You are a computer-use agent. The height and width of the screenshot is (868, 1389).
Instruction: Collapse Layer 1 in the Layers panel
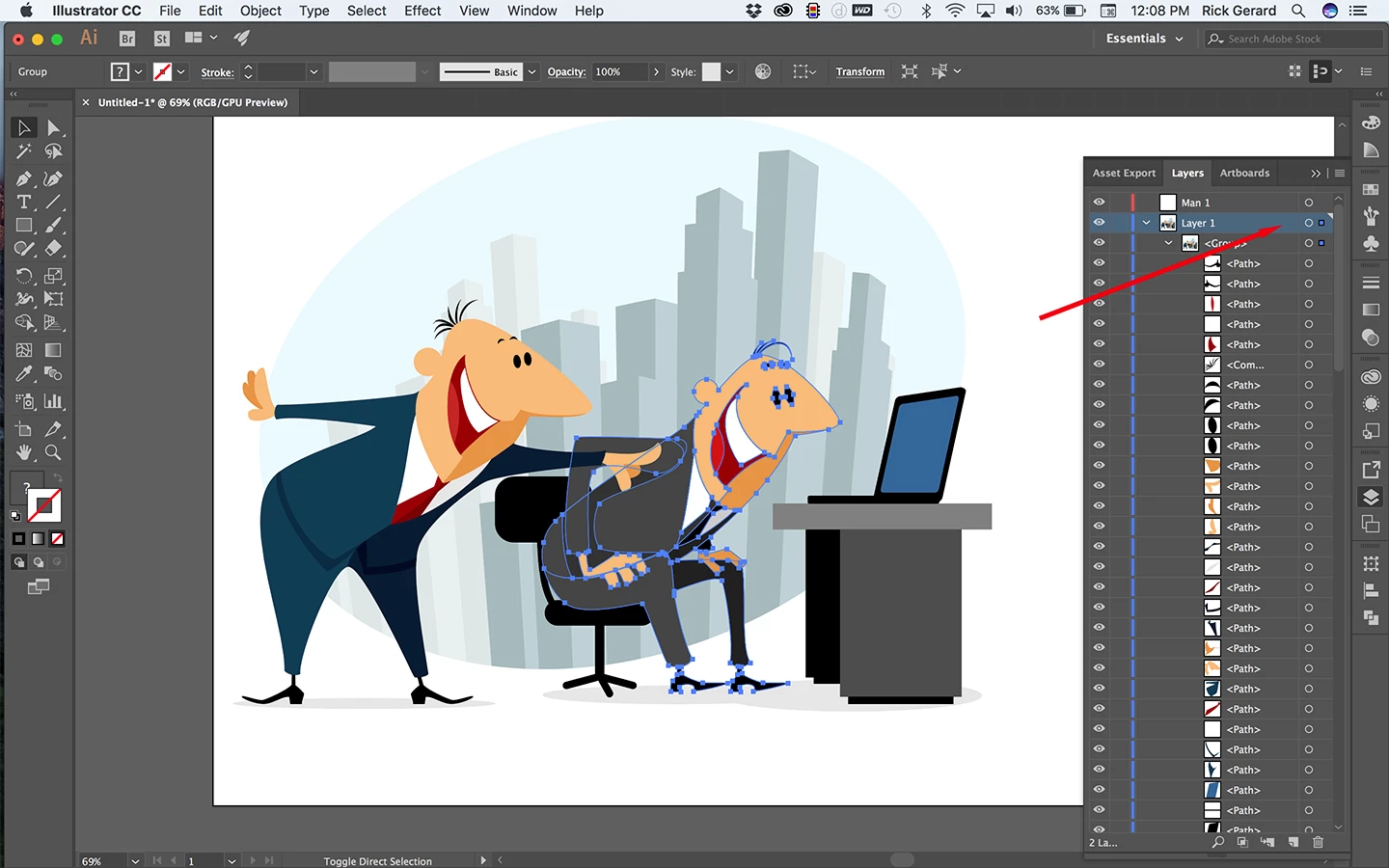[x=1146, y=223]
